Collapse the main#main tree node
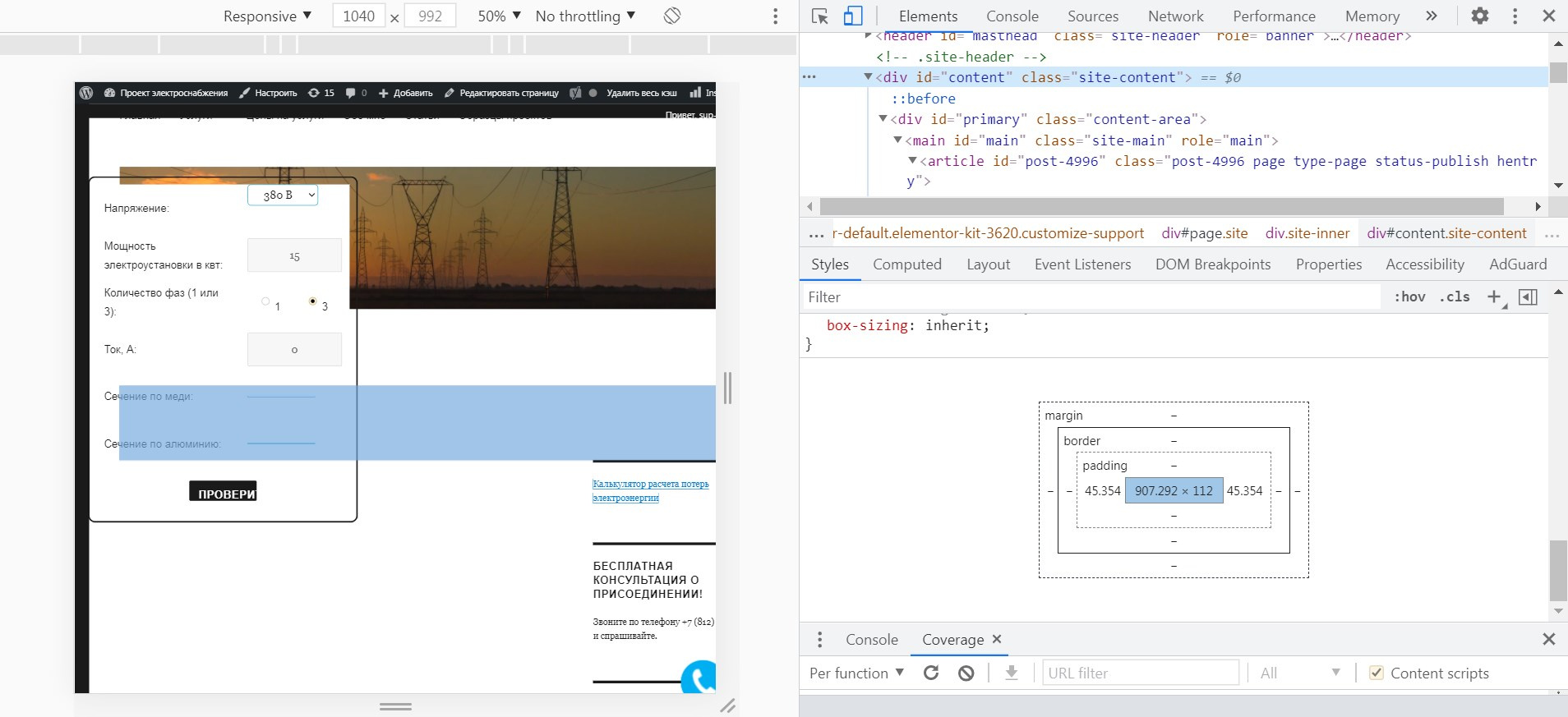1568x717 pixels. coord(897,140)
